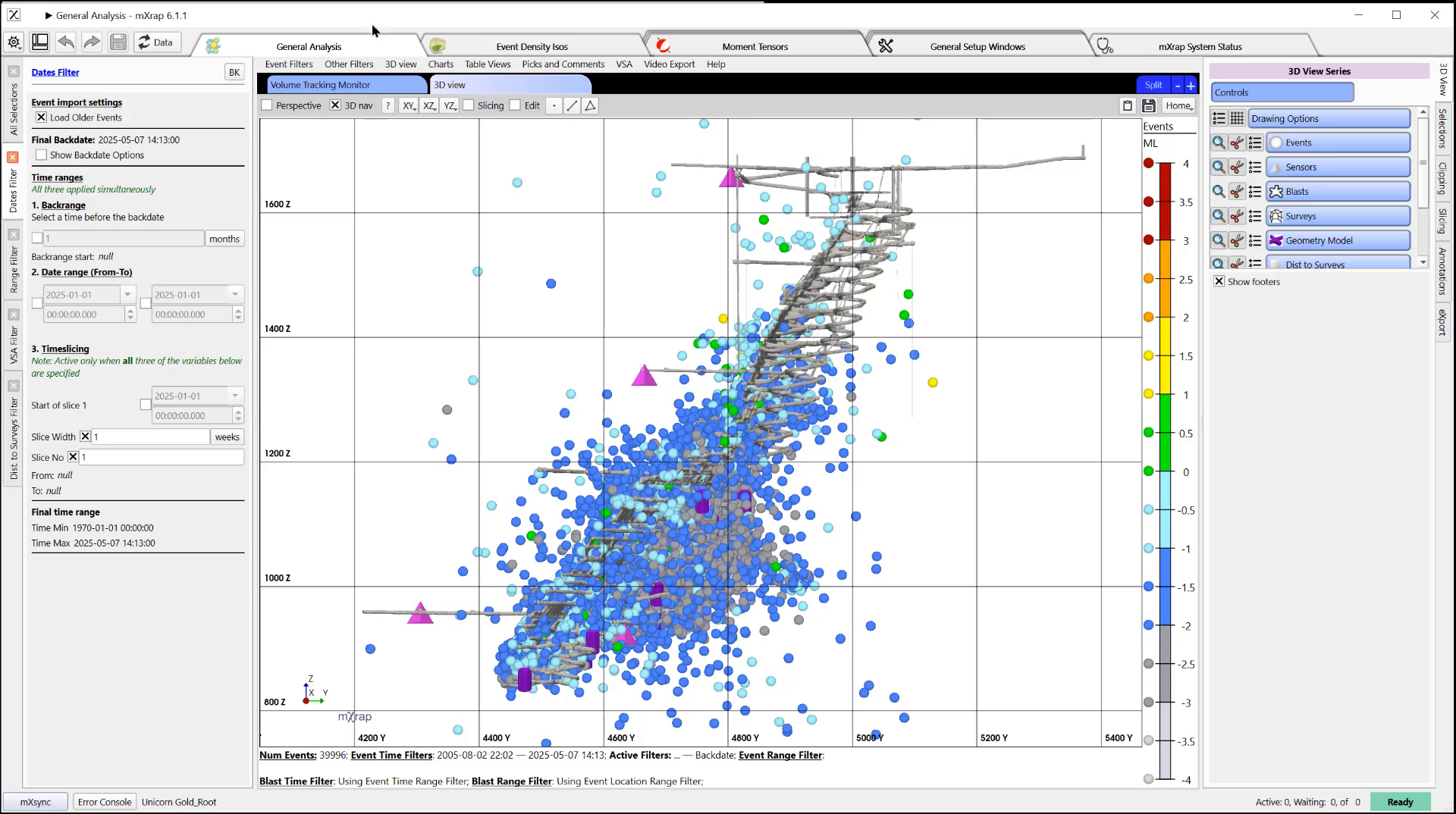The height and width of the screenshot is (814, 1456).
Task: Open the weeks unit dropdown for Slice Width
Action: click(x=227, y=437)
